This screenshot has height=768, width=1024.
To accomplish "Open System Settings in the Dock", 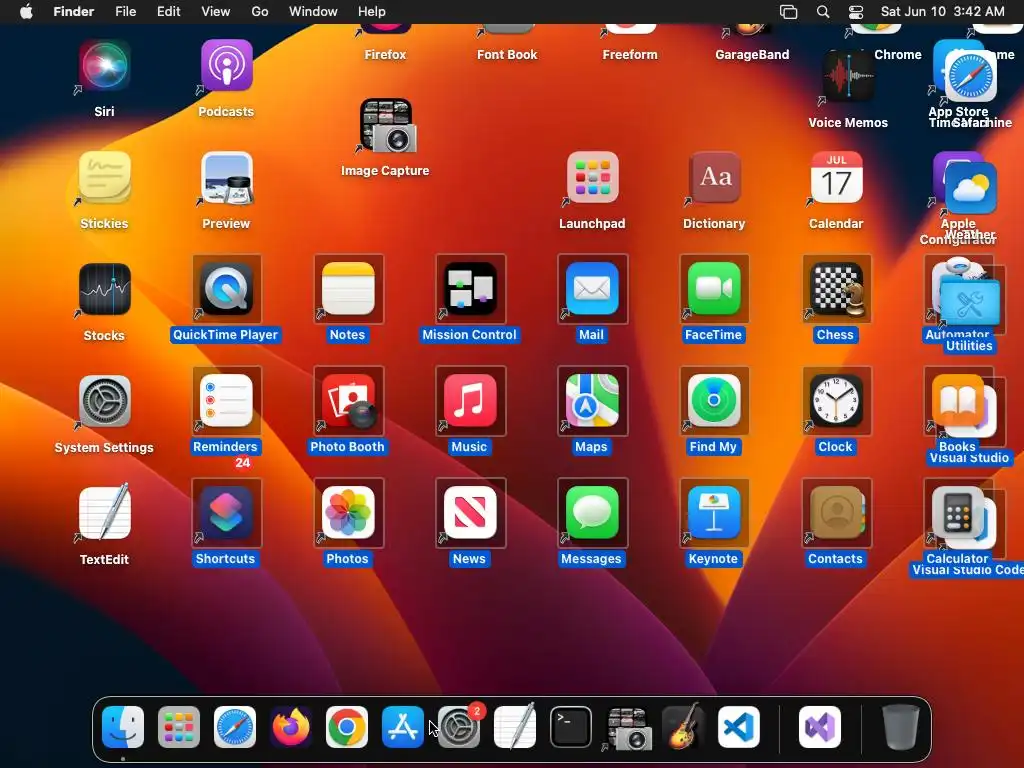I will point(458,727).
